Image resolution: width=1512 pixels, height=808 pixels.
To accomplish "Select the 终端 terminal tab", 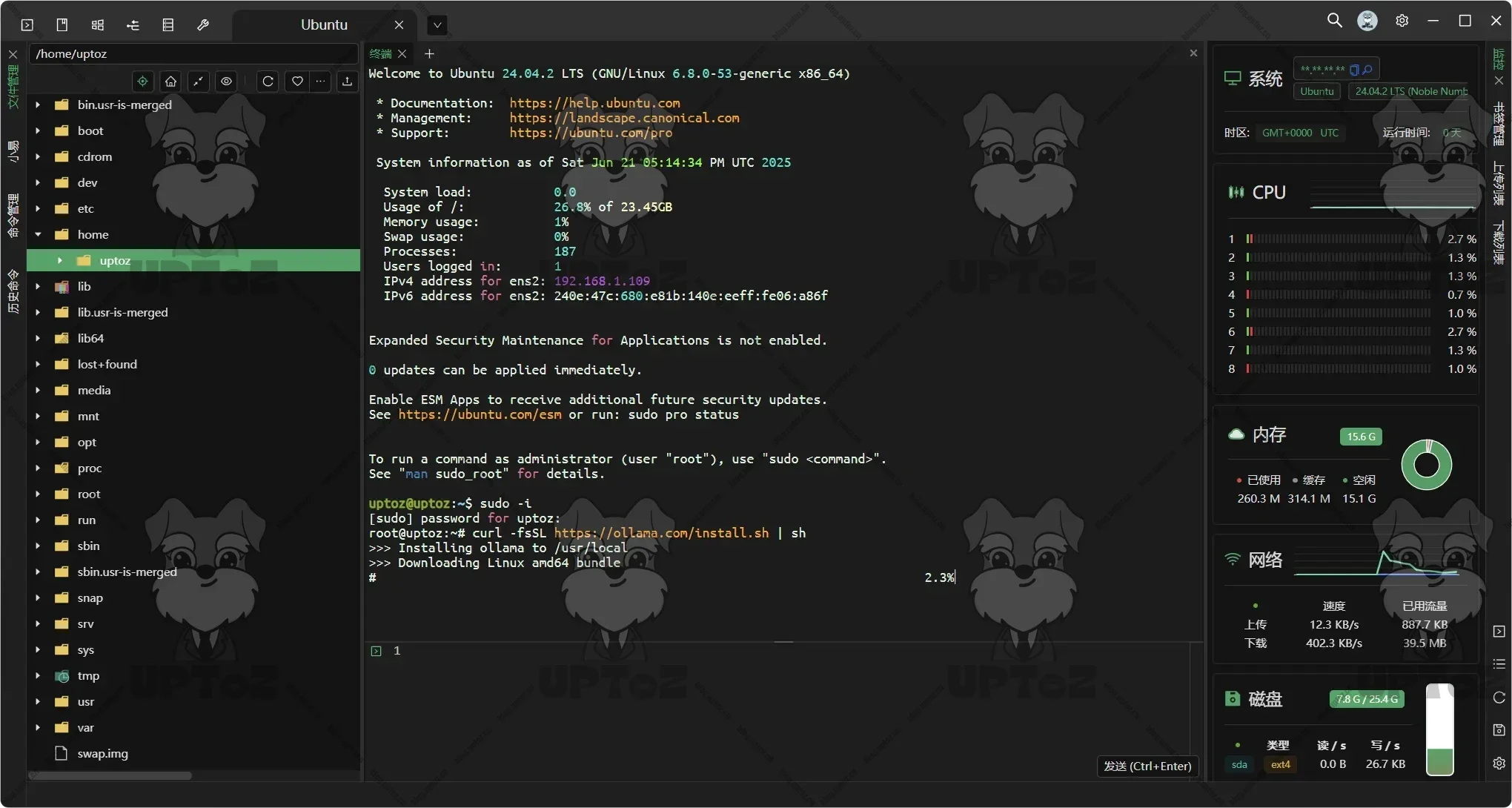I will click(x=381, y=53).
